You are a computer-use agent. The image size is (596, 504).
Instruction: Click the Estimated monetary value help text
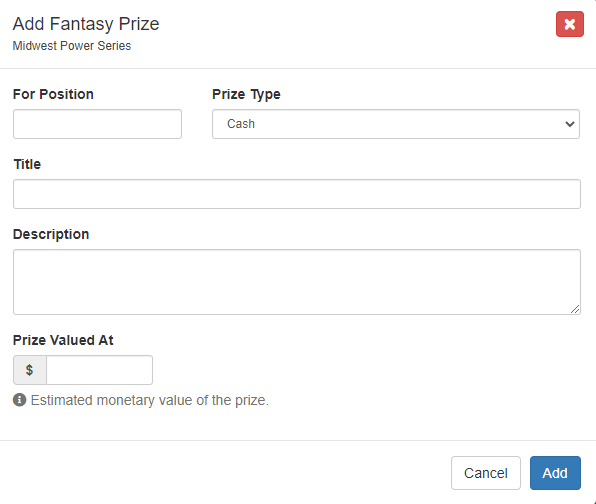point(150,400)
